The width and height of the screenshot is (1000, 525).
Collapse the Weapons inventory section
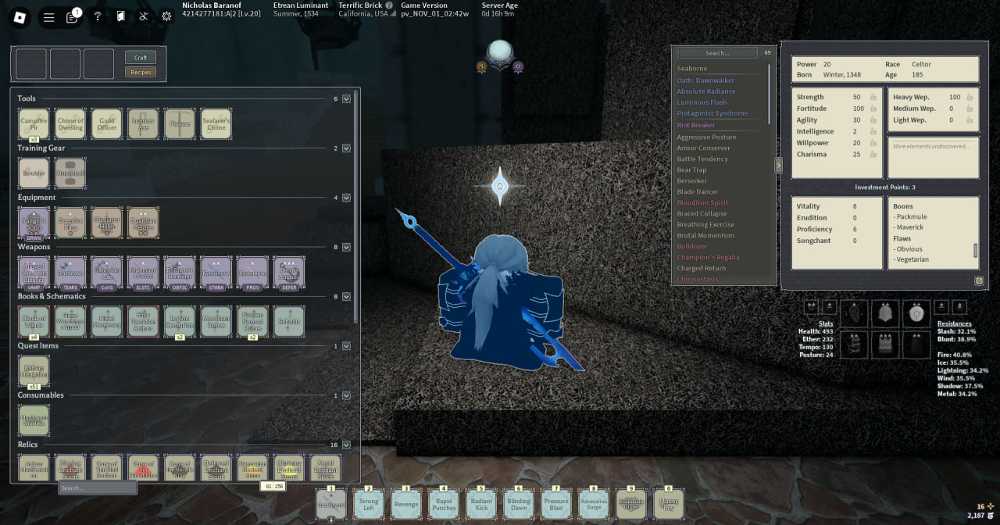346,247
